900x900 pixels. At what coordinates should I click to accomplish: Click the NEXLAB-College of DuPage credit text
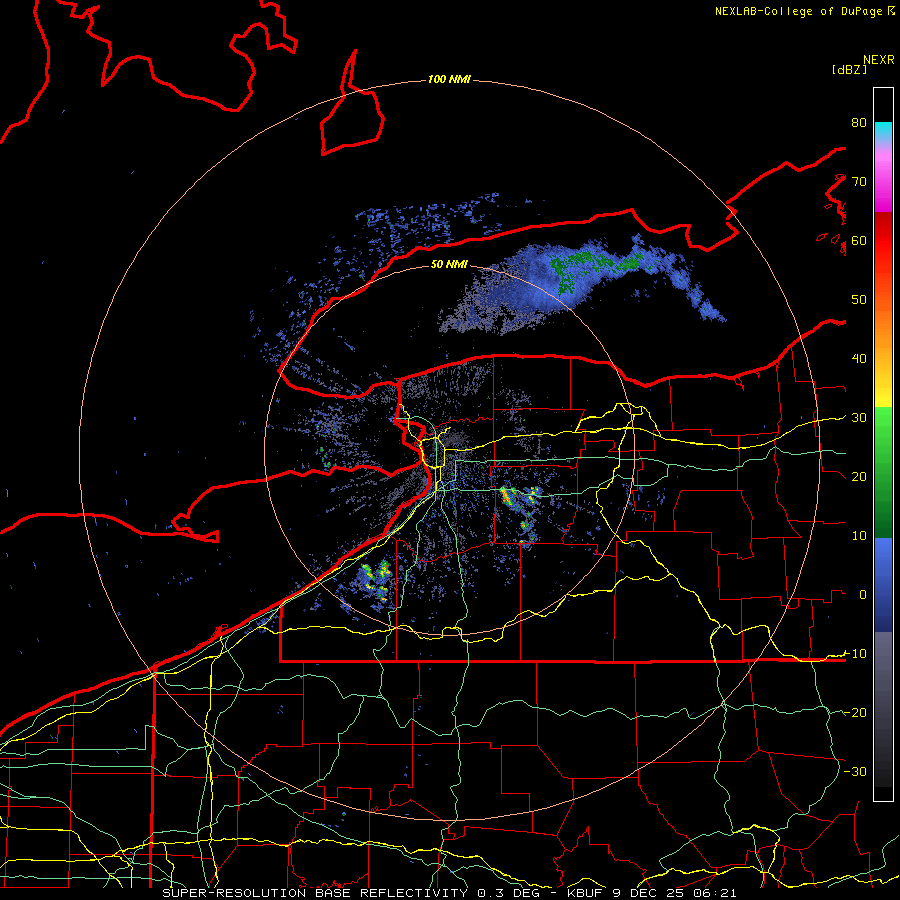(x=798, y=11)
